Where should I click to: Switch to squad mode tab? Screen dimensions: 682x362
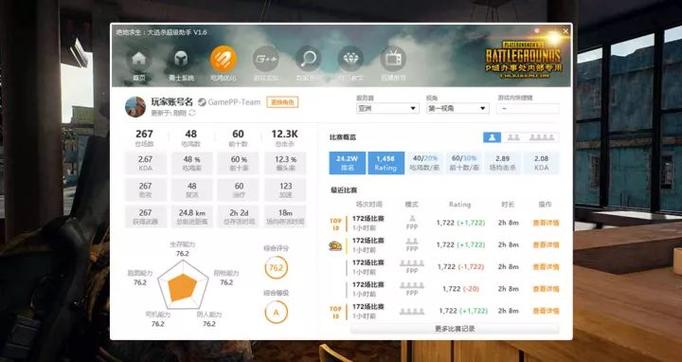[x=542, y=137]
